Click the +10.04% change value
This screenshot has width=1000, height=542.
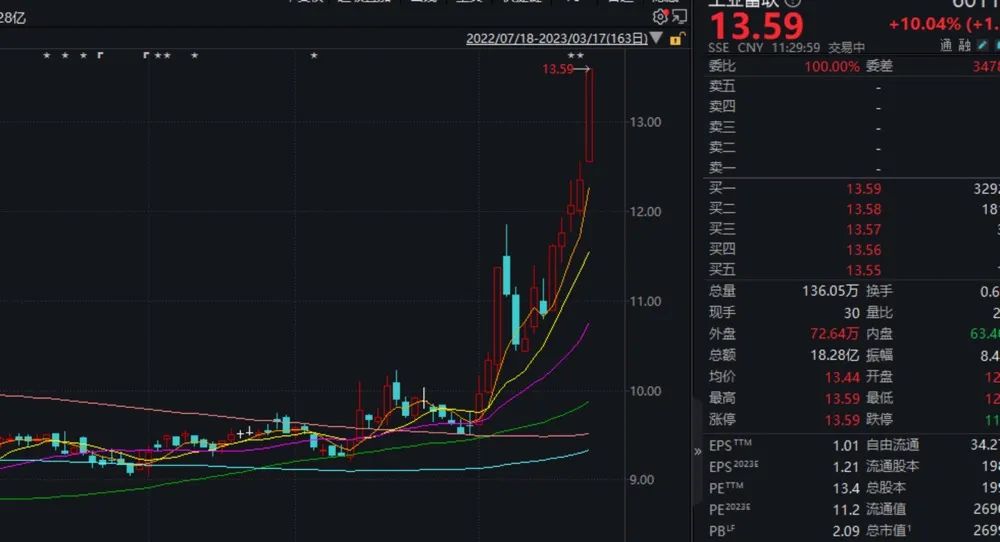tap(925, 24)
